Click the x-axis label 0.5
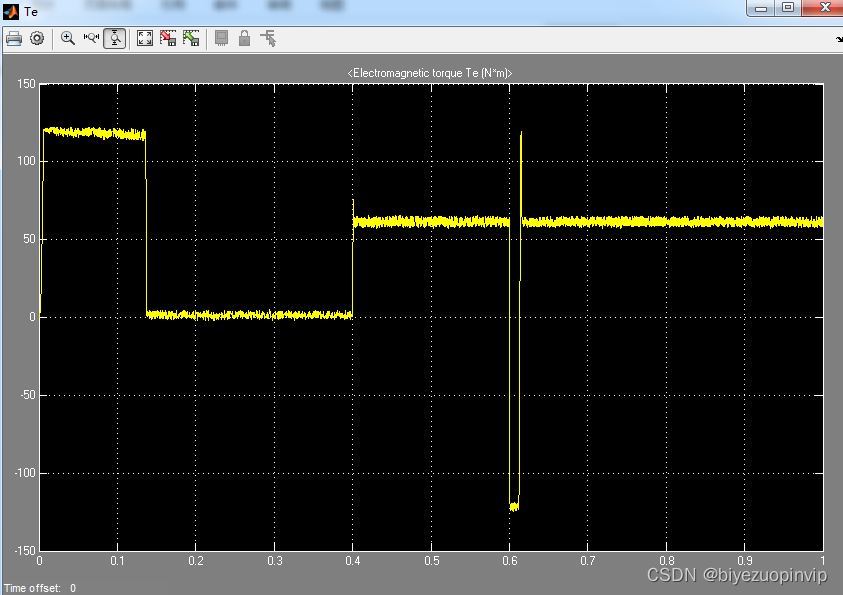843x595 pixels. pos(432,561)
